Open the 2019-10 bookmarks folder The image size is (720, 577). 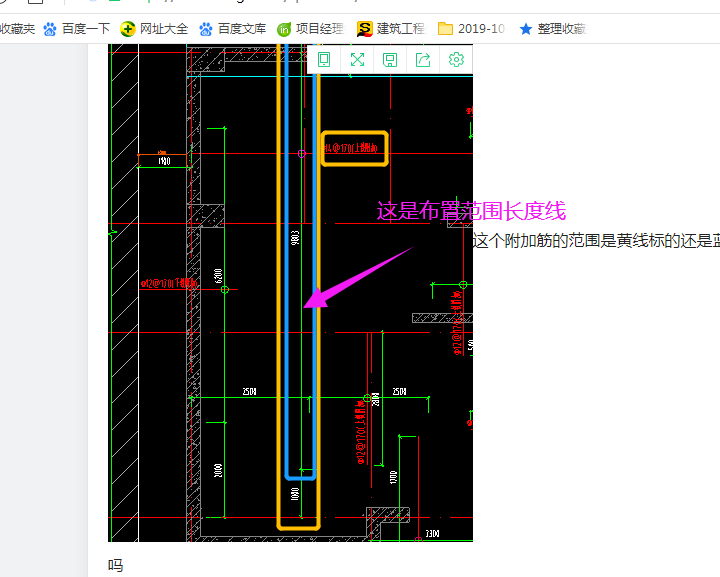(x=471, y=29)
